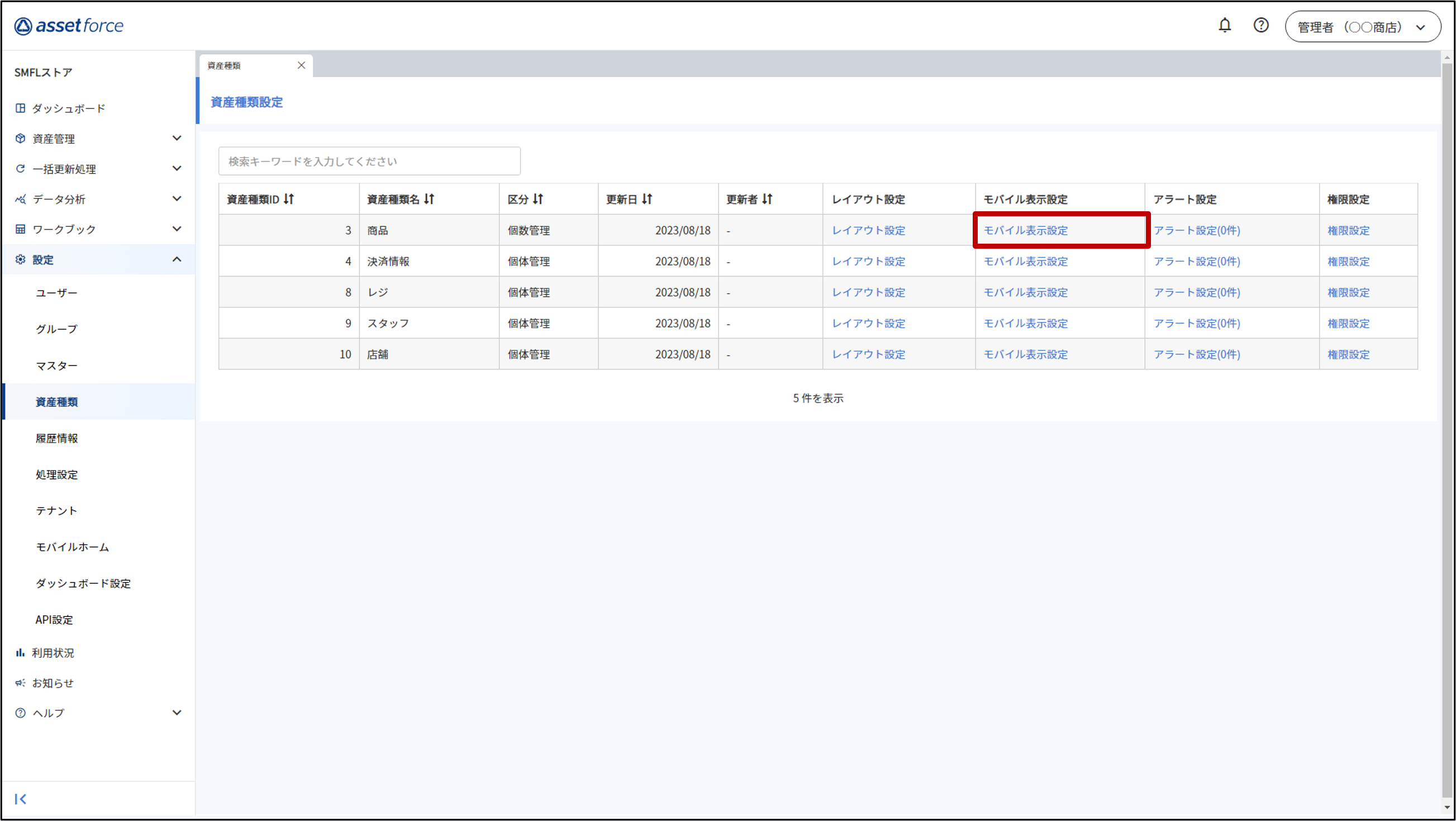Open 権限設定 link for 店舗 row
The height and width of the screenshot is (821, 1456).
pyautogui.click(x=1348, y=354)
